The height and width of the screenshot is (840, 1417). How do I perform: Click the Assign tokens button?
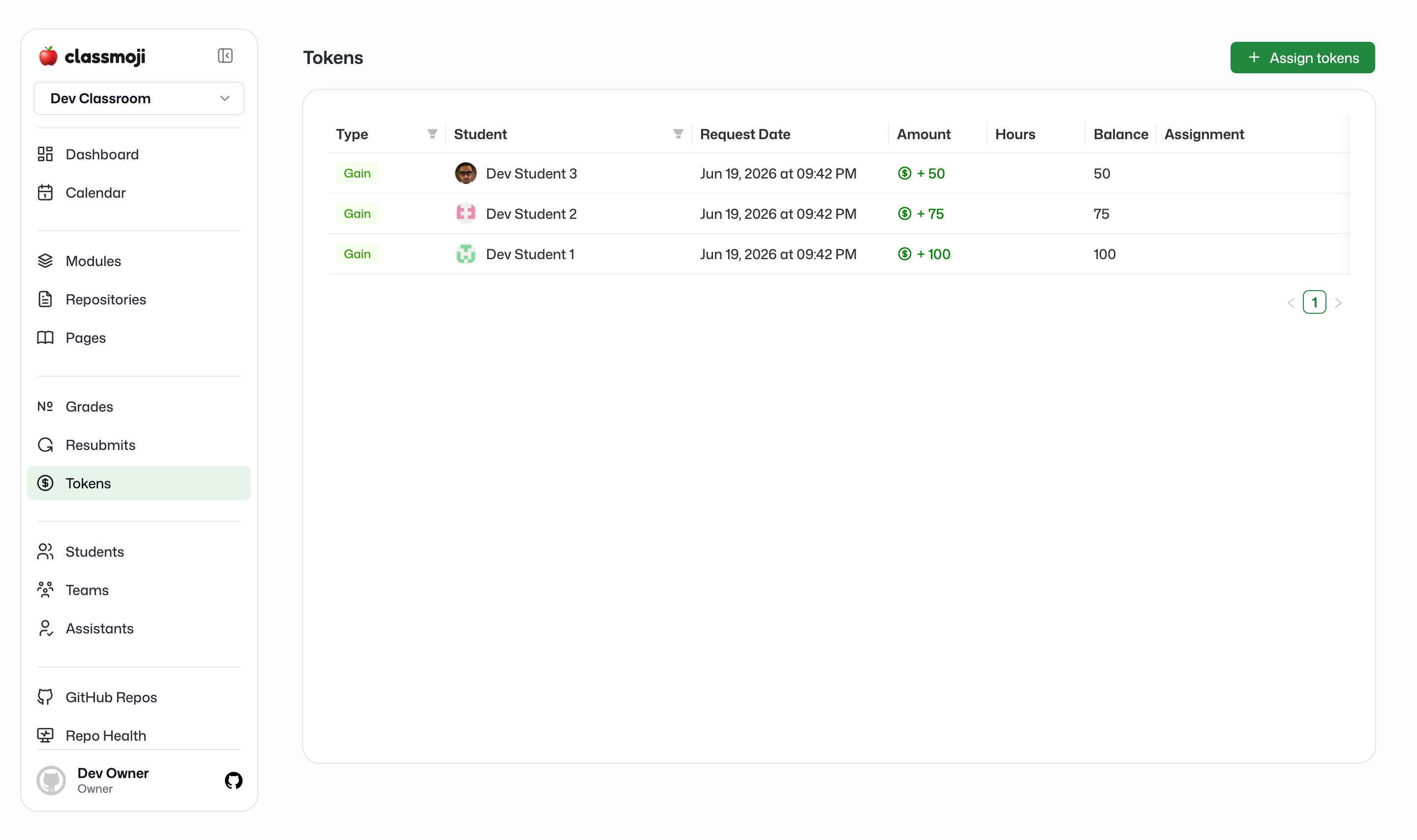tap(1303, 58)
